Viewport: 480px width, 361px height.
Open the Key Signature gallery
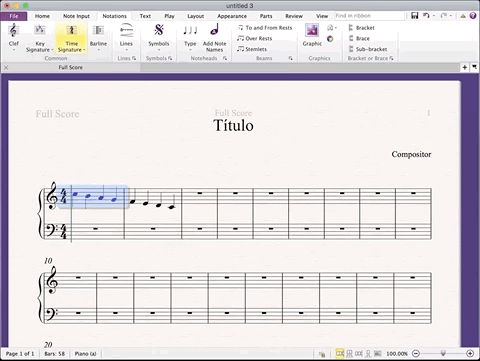coord(39,37)
